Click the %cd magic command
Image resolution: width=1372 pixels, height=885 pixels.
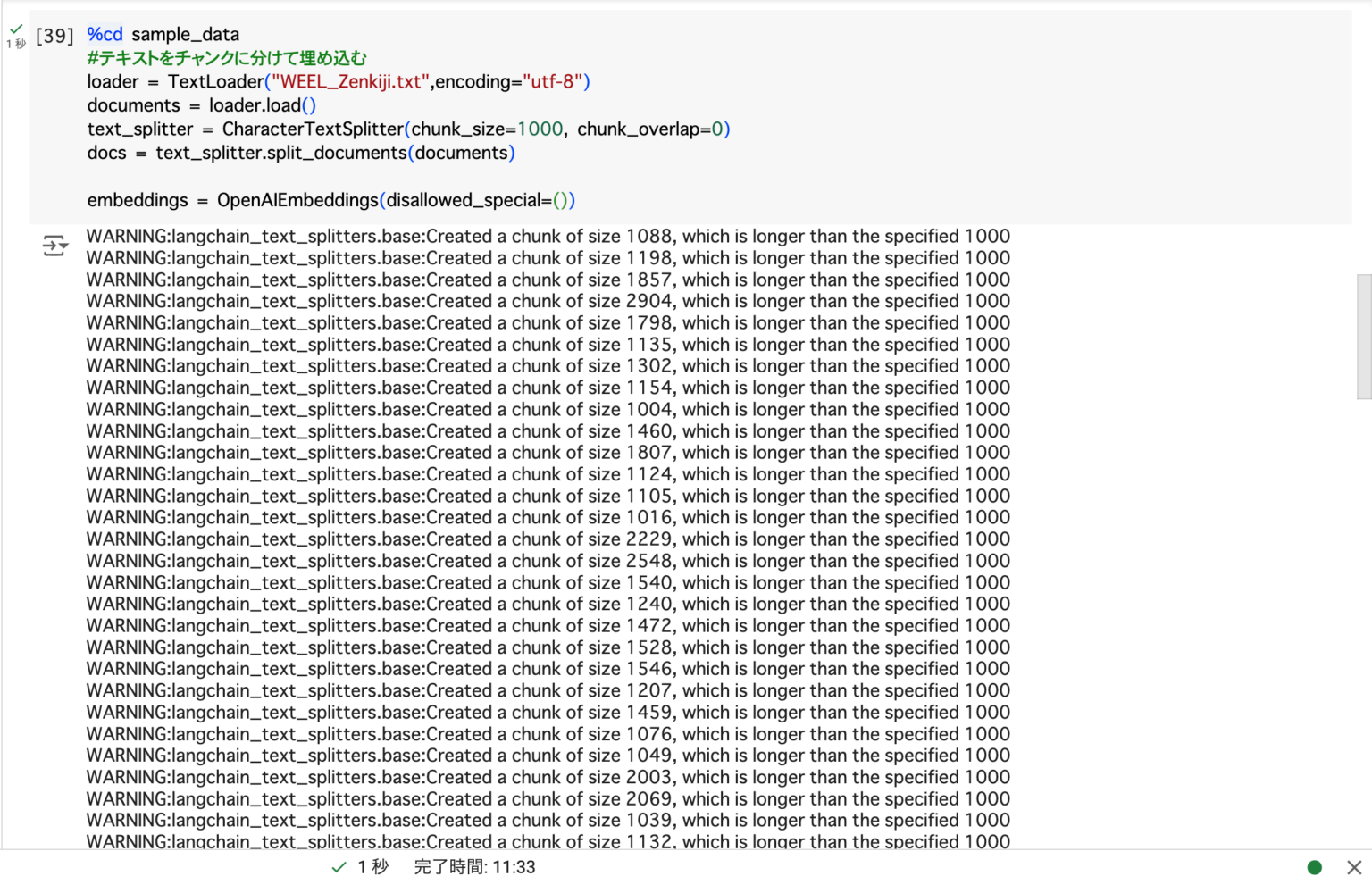[x=105, y=35]
